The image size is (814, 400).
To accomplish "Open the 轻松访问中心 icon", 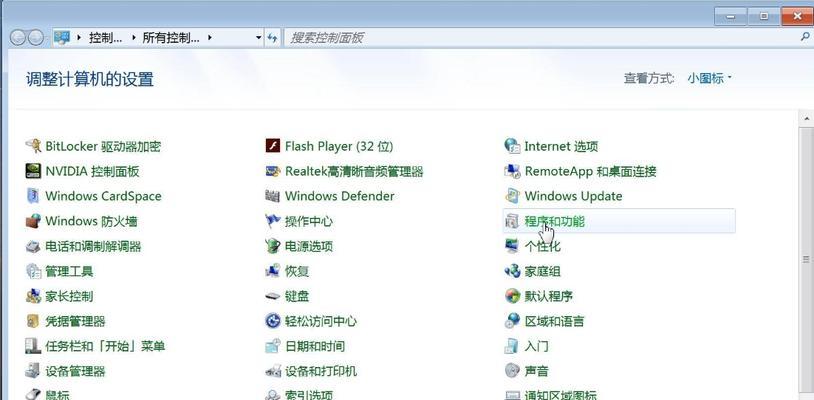I will tap(273, 321).
